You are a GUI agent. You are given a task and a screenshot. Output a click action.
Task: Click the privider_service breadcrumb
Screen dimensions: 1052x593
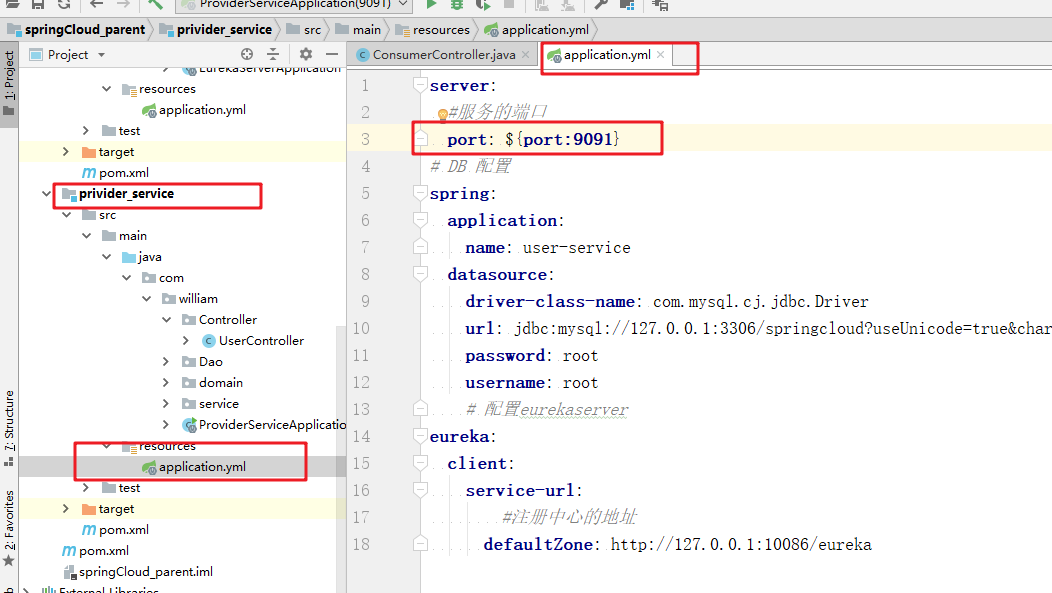pyautogui.click(x=216, y=30)
